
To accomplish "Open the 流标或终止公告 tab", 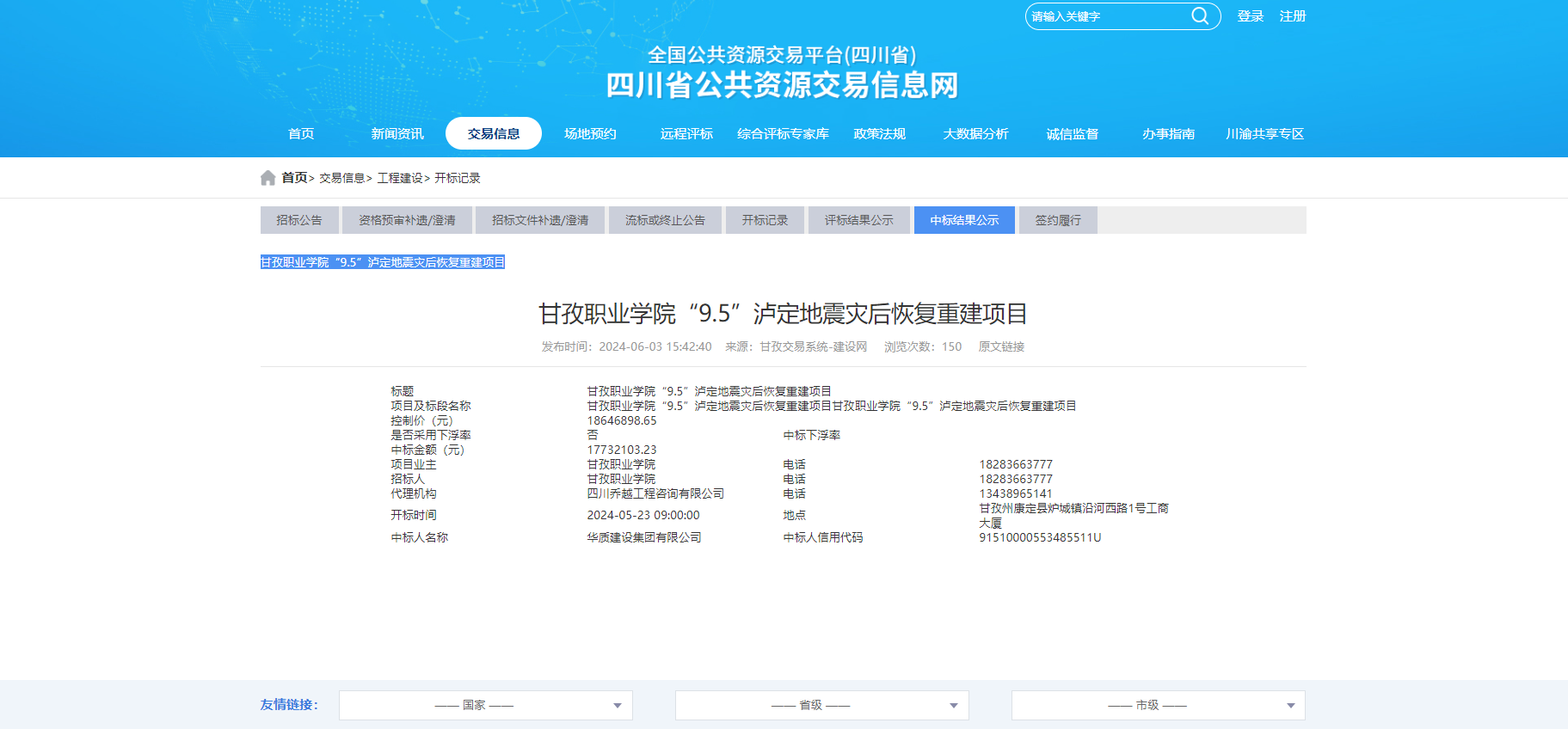I will pyautogui.click(x=665, y=220).
